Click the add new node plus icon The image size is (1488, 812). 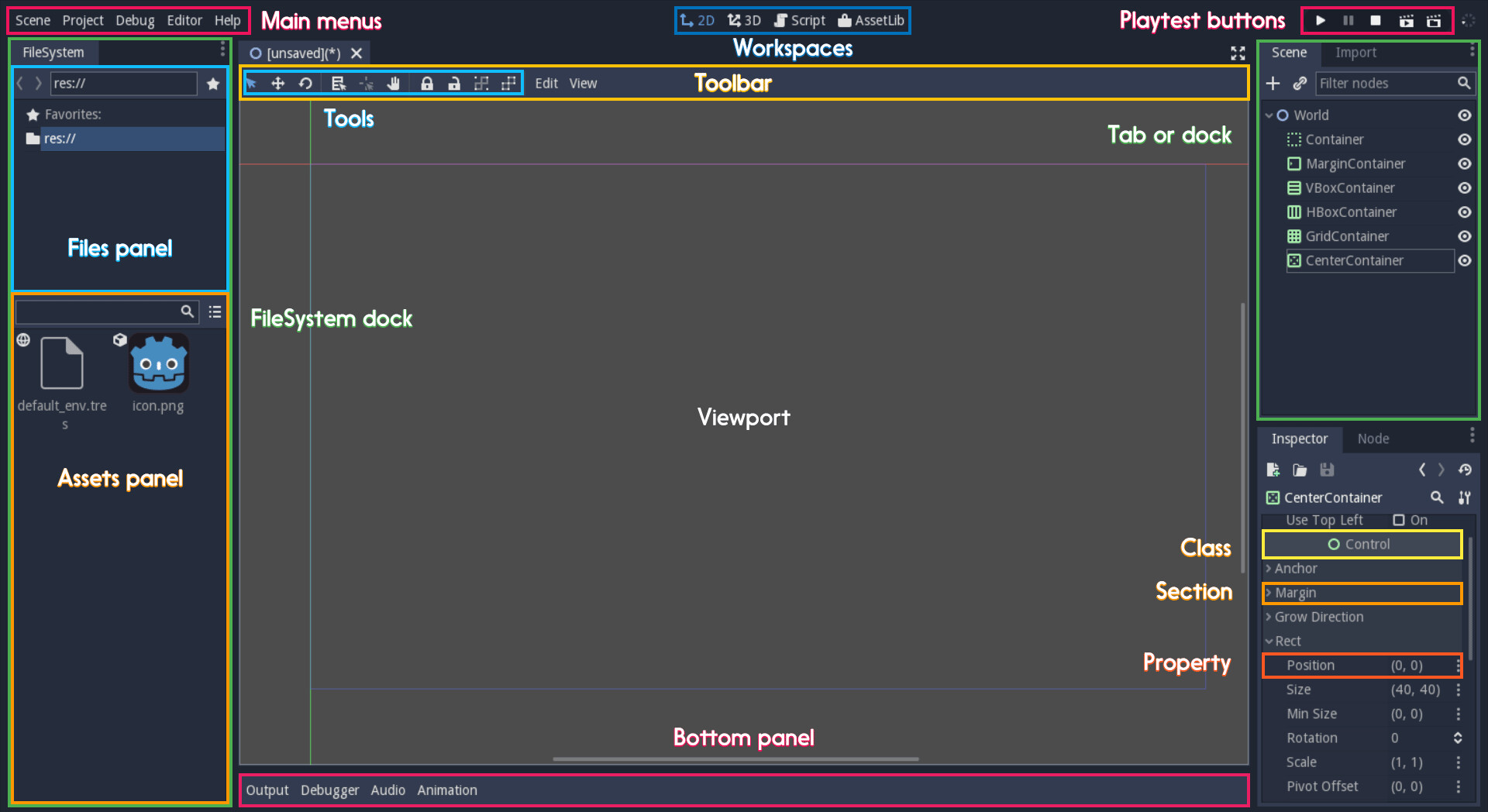[1273, 83]
